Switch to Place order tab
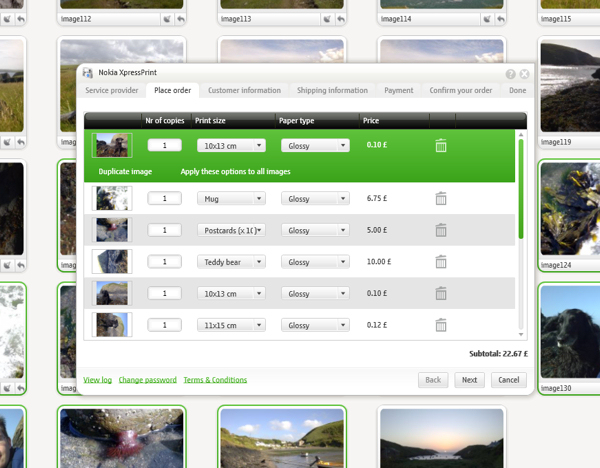The width and height of the screenshot is (600, 468). click(173, 90)
